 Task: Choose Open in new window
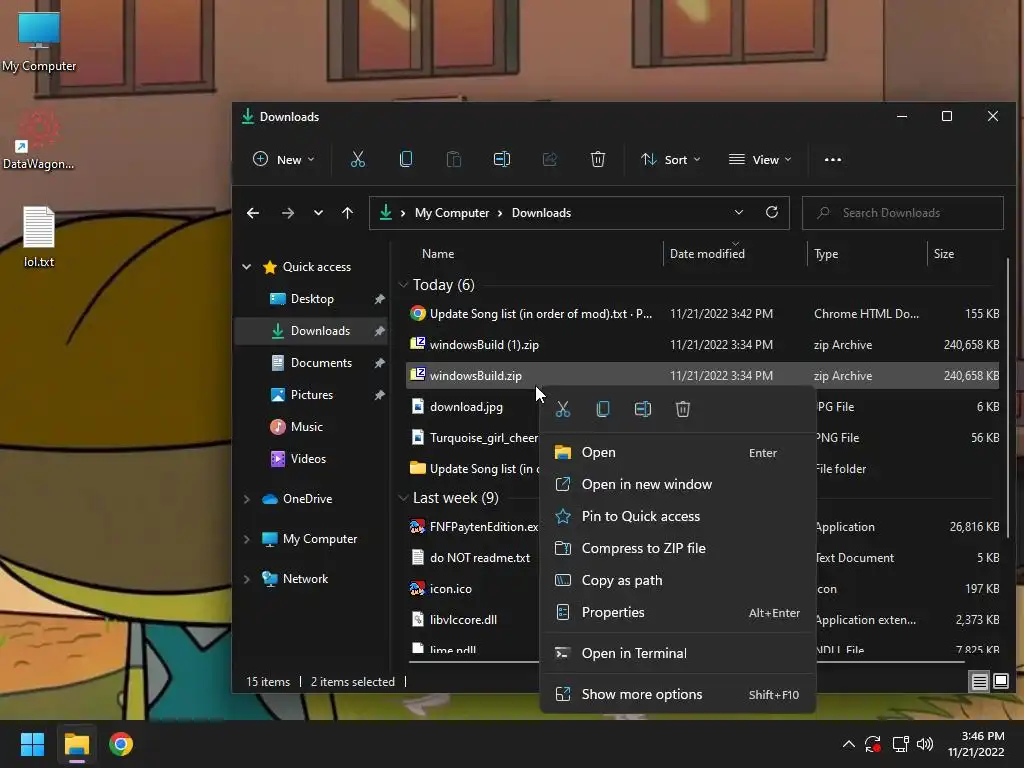coord(678,485)
